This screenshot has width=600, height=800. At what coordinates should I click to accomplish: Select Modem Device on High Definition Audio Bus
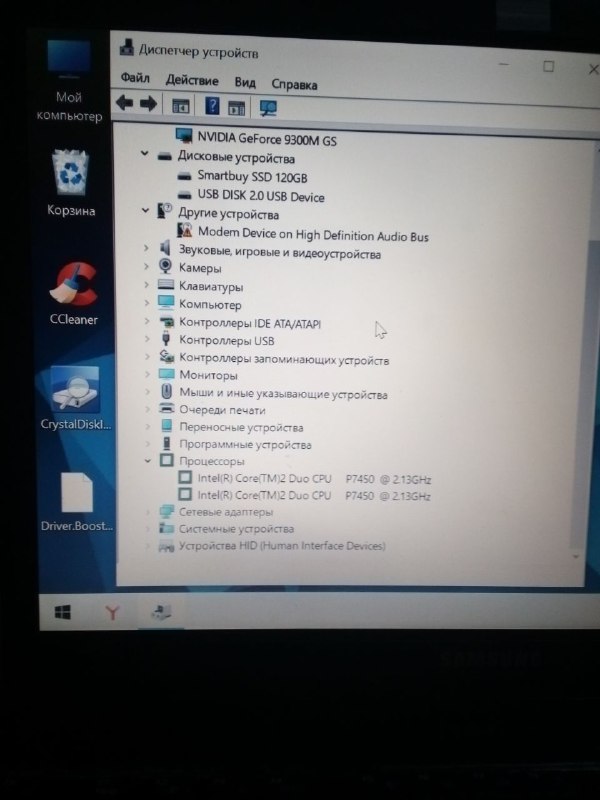coord(312,235)
